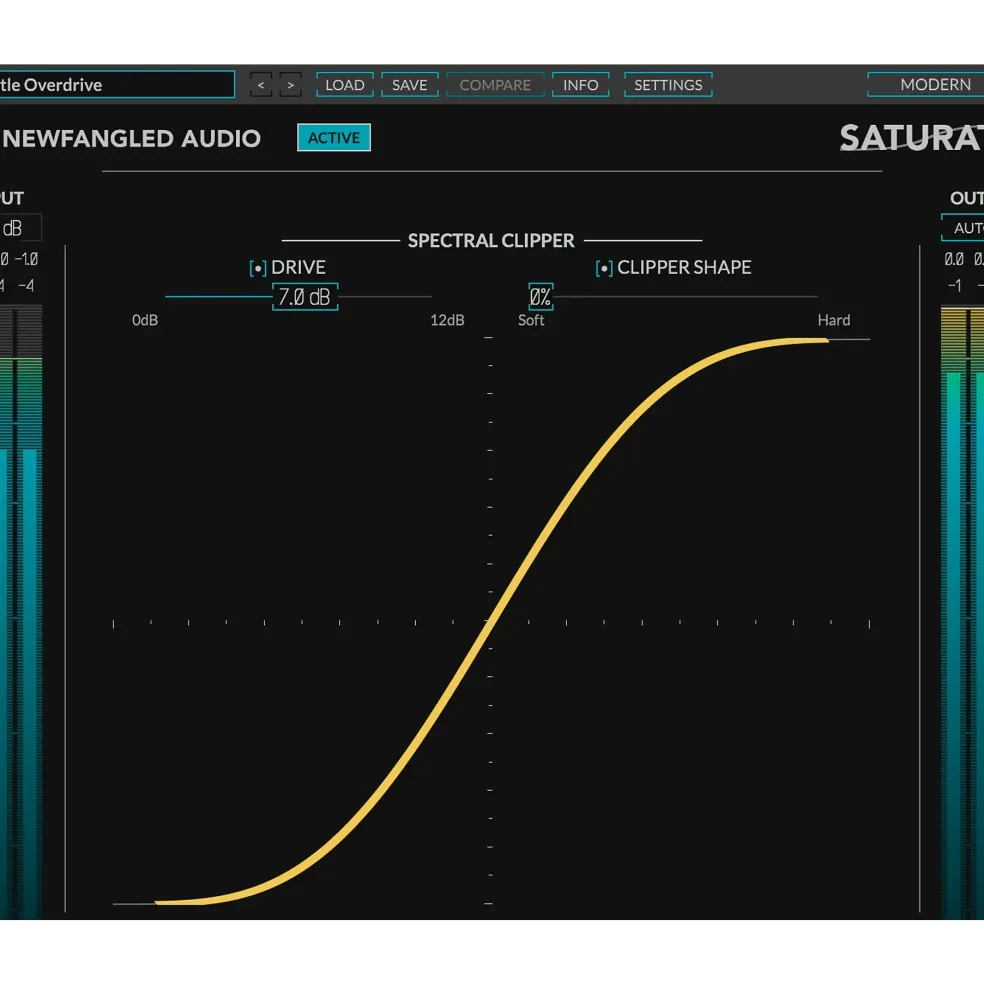The image size is (984, 985).
Task: Click the SAVE preset button
Action: point(410,85)
